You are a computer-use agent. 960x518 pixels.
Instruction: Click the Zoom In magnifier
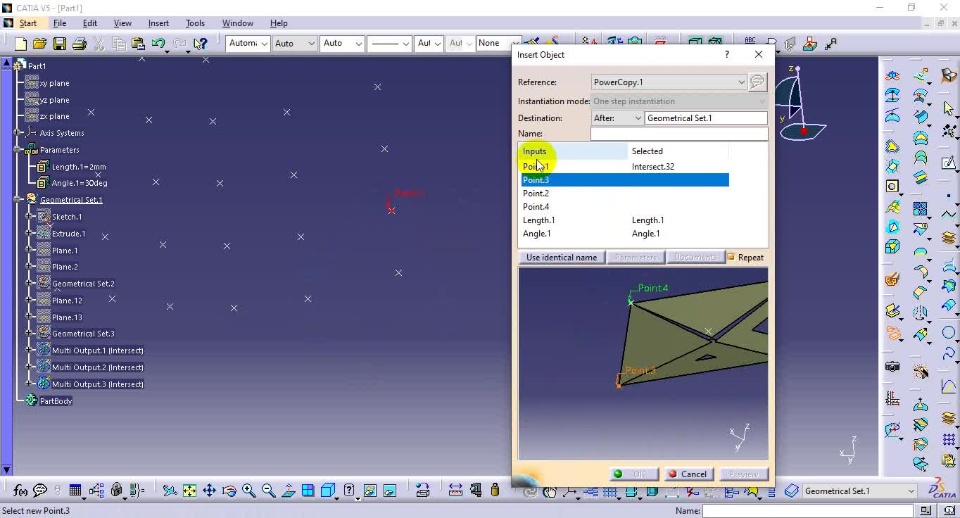click(x=249, y=490)
